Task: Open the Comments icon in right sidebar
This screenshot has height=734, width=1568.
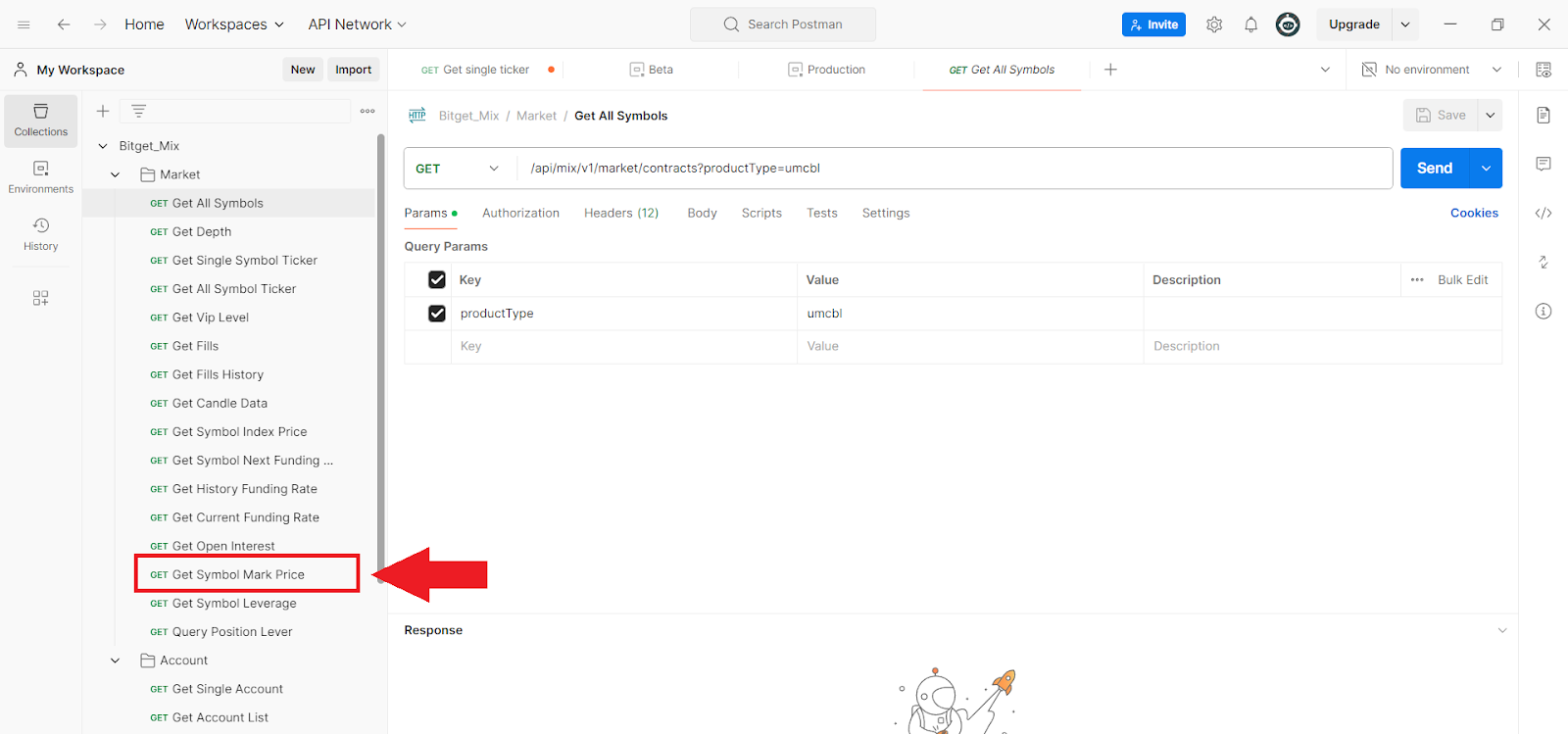Action: click(x=1543, y=164)
